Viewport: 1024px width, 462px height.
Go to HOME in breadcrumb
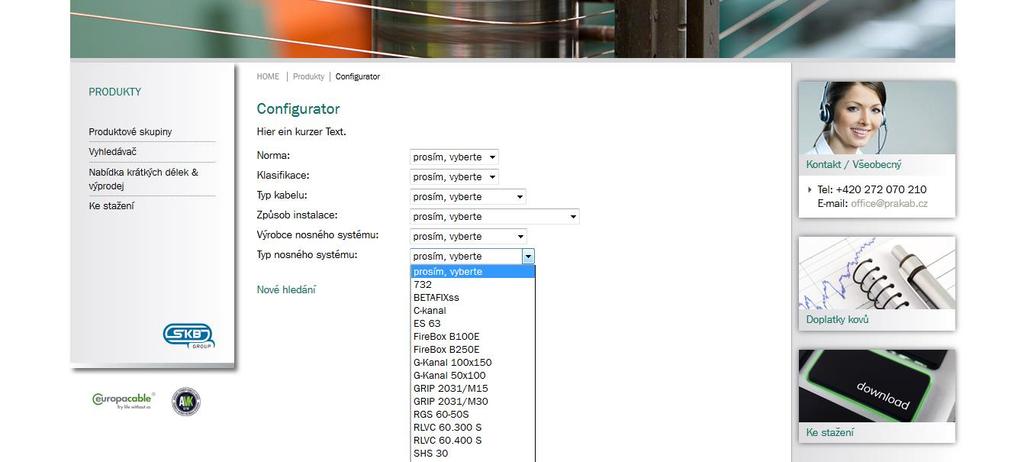coord(268,76)
